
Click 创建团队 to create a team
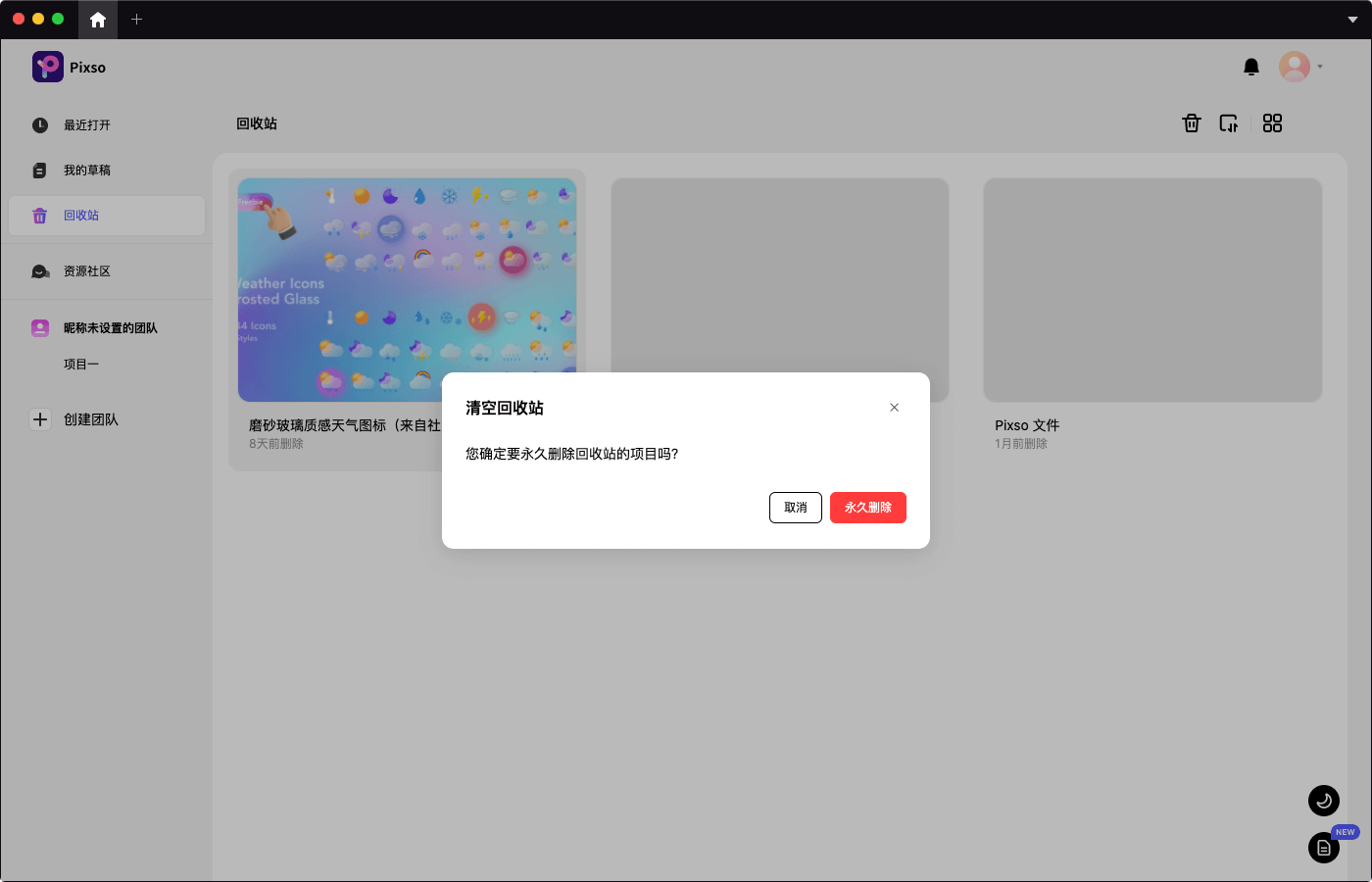[91, 419]
